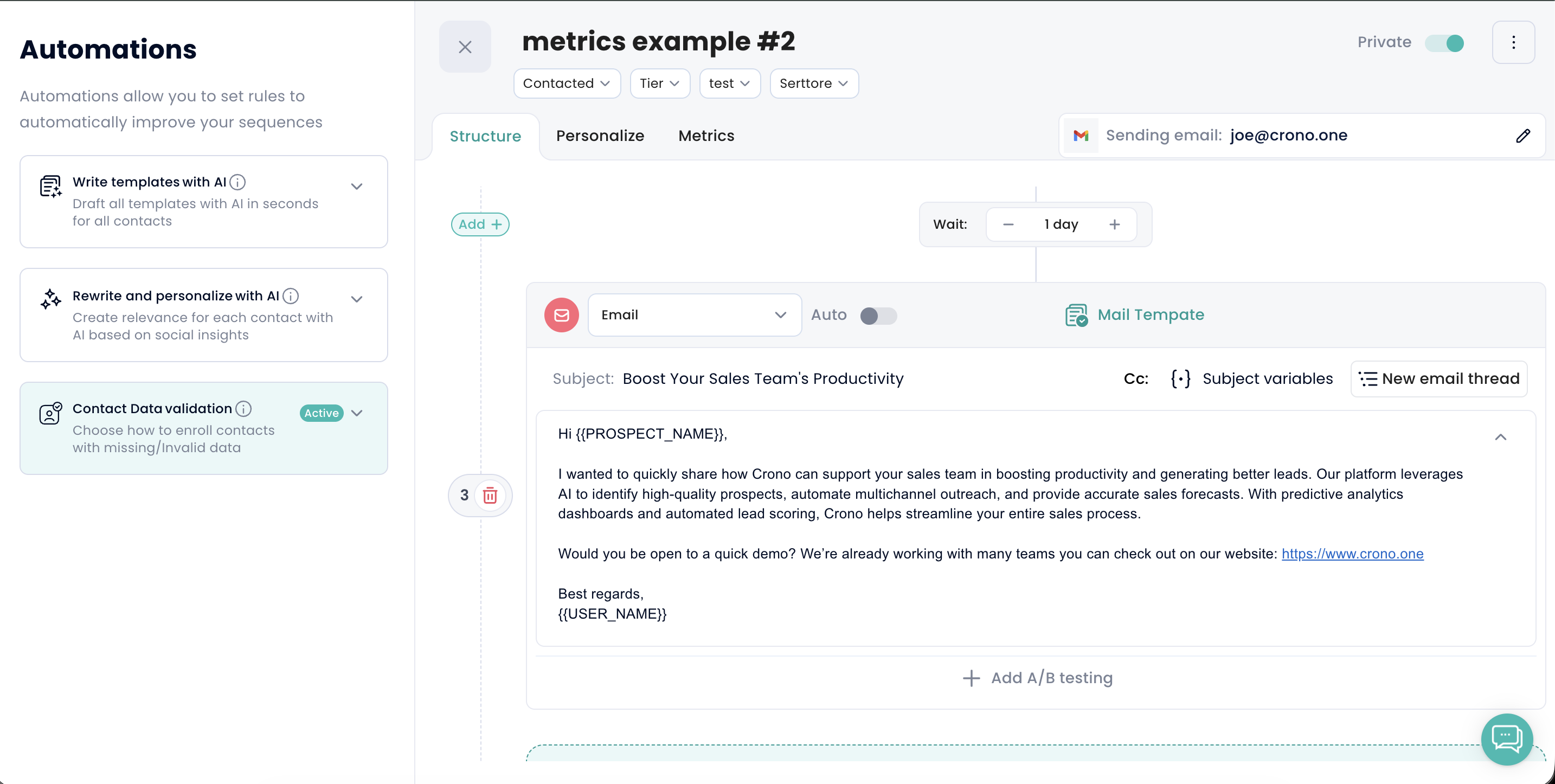Open the chat support bubble
Image resolution: width=1555 pixels, height=784 pixels.
coord(1507,739)
